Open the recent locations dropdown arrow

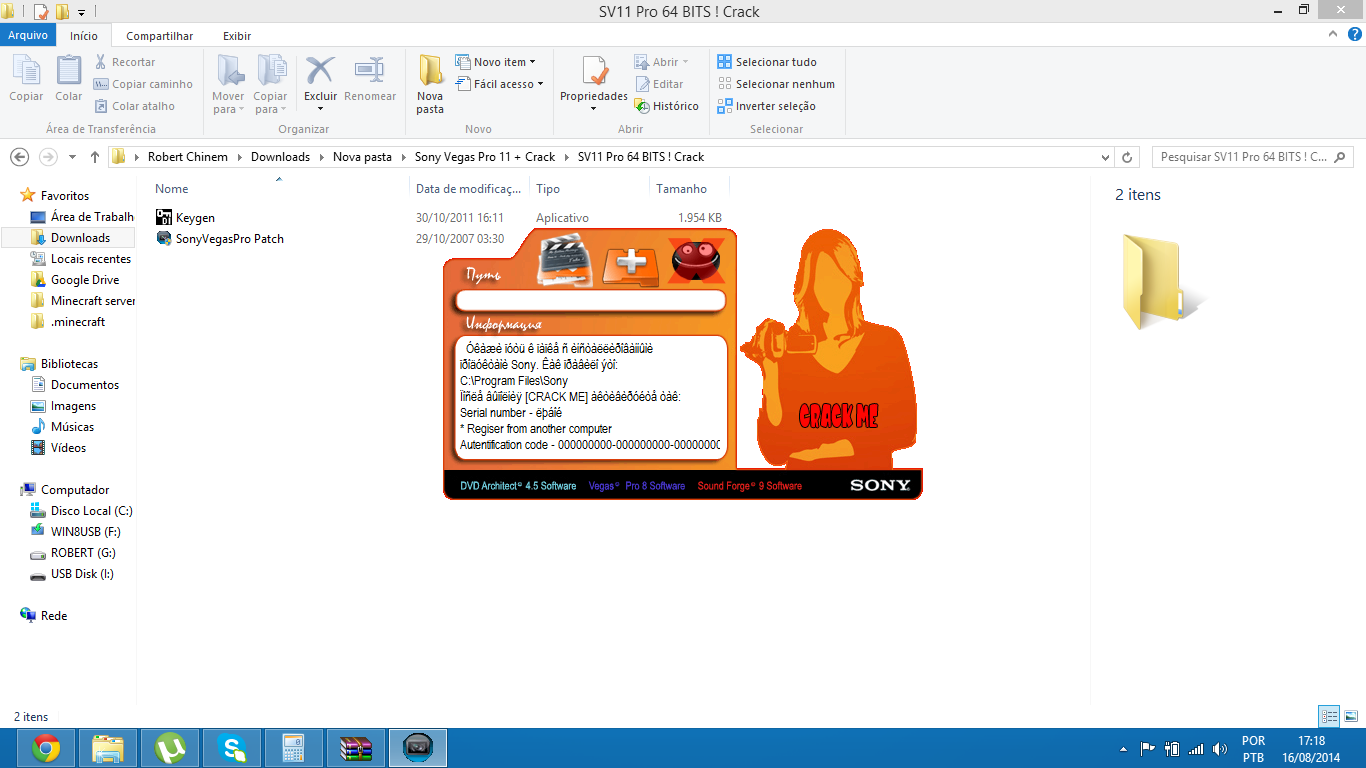click(72, 157)
